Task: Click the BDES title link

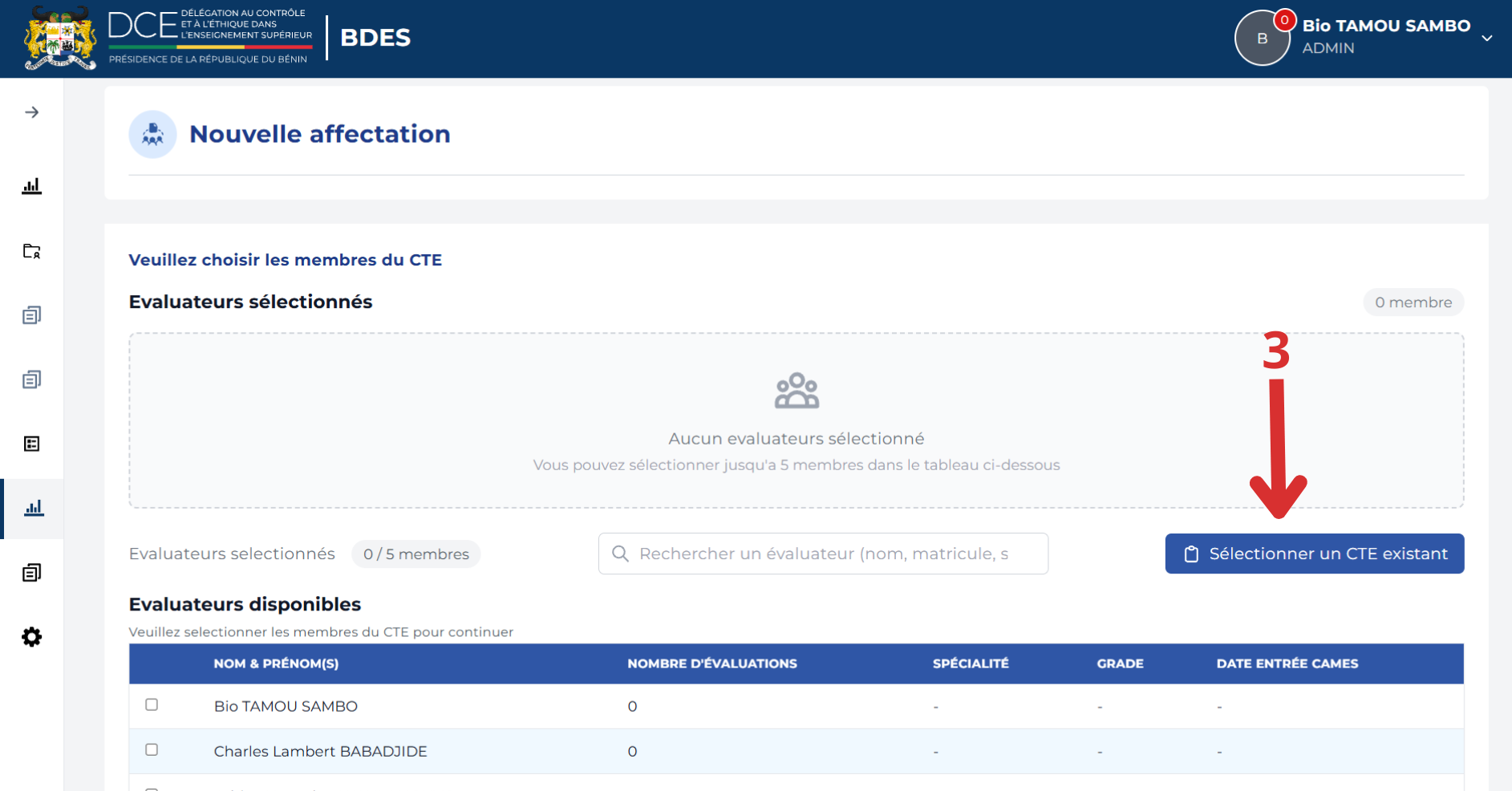Action: point(375,38)
